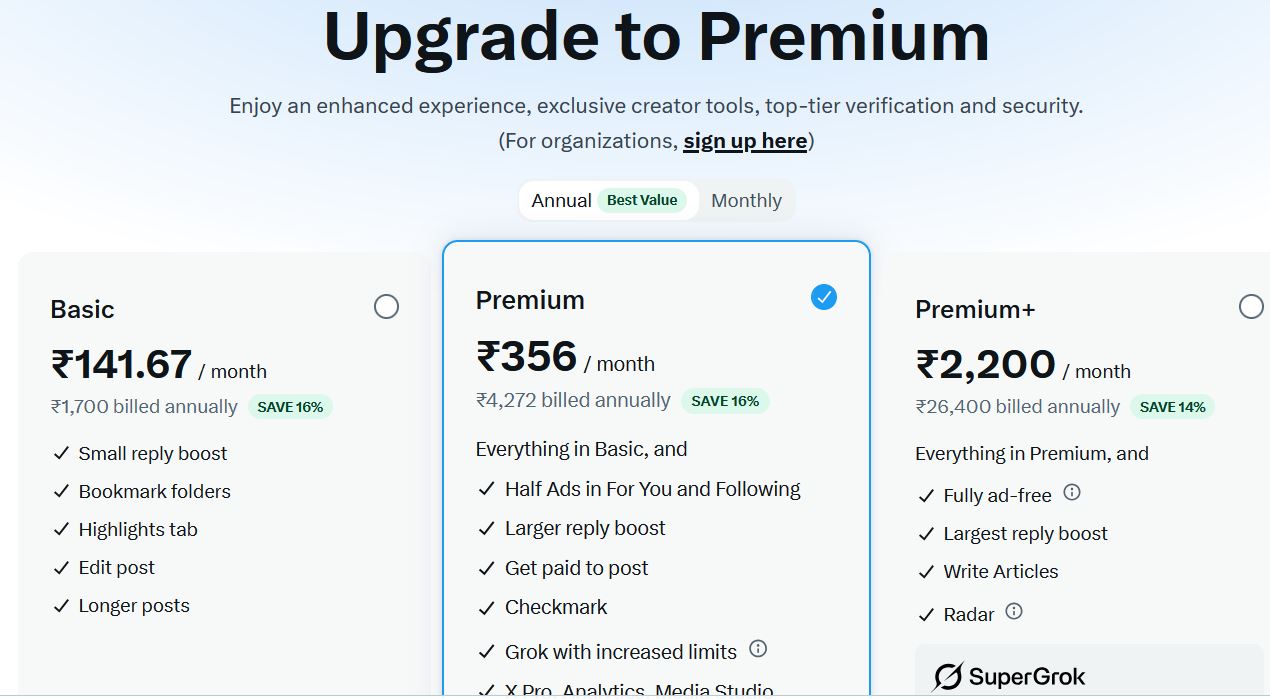Choose the Premium+ plan radio button
The width and height of the screenshot is (1270, 699).
pos(1251,307)
